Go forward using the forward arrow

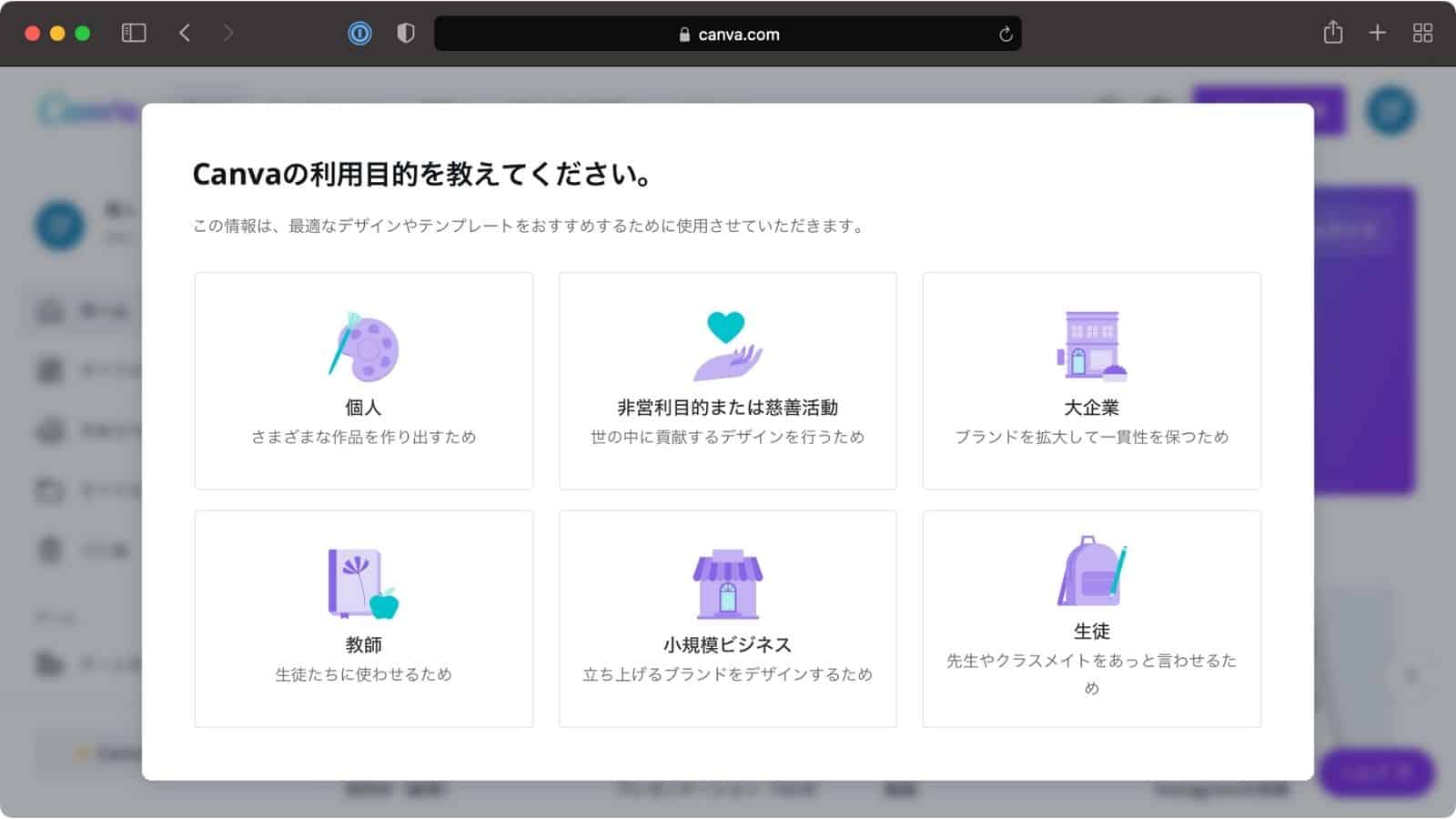pos(228,34)
